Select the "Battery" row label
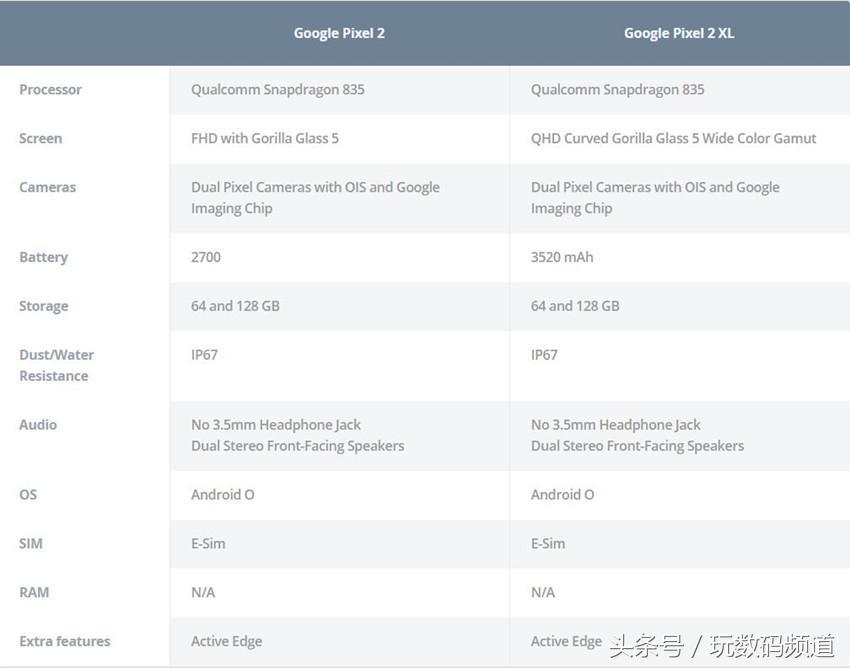The image size is (850, 668). [x=43, y=258]
